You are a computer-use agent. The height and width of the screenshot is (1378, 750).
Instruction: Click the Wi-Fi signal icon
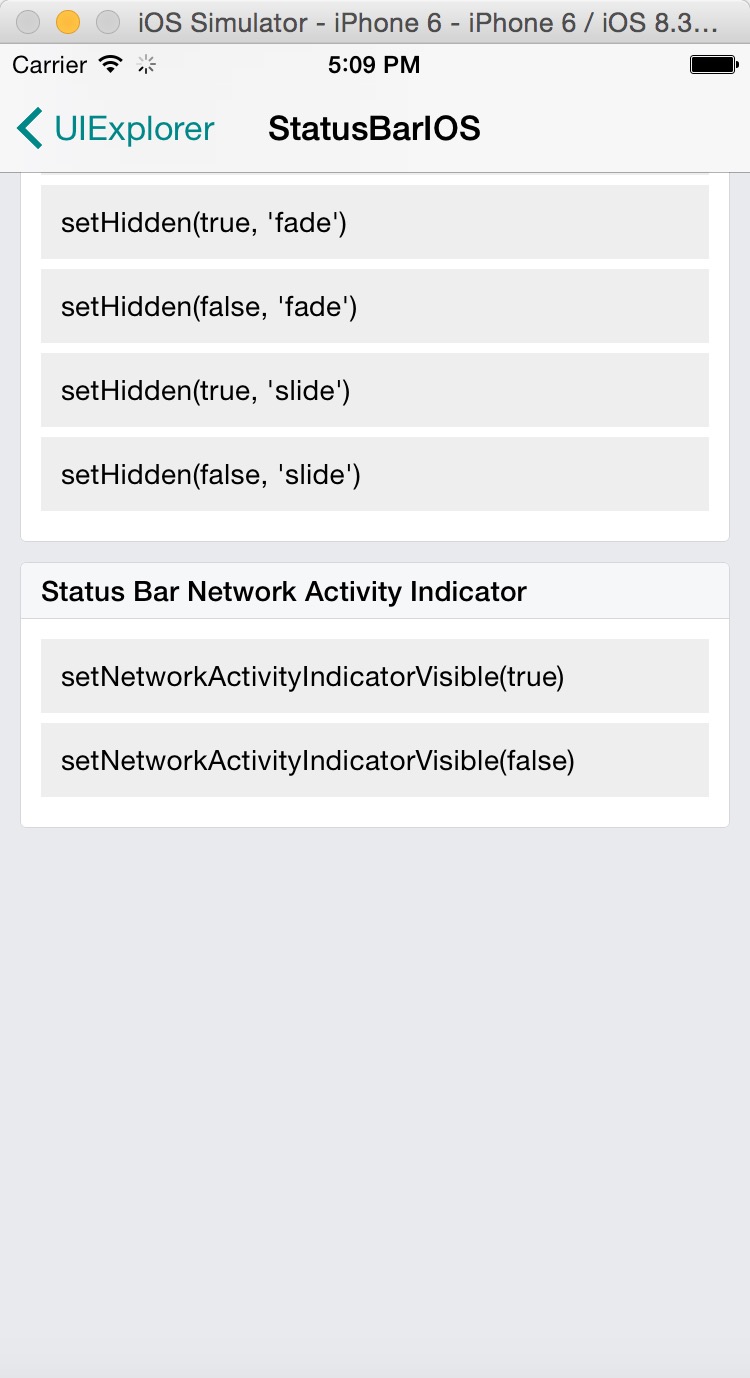[x=111, y=65]
